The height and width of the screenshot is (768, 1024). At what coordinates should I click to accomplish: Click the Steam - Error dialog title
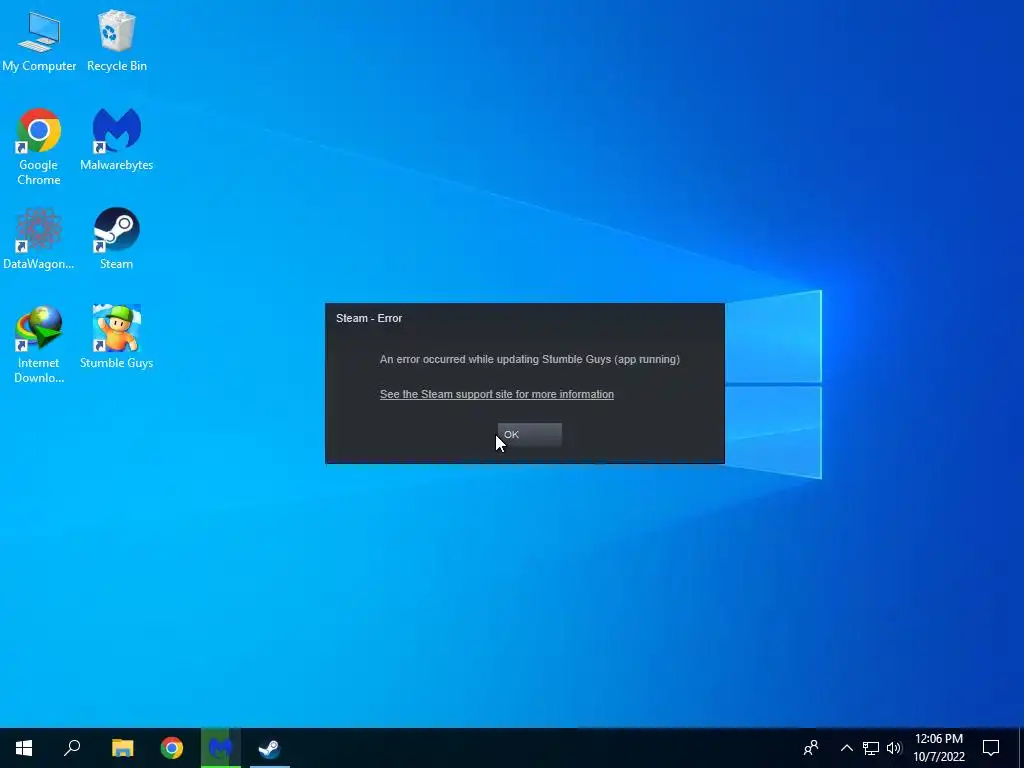[x=369, y=318]
